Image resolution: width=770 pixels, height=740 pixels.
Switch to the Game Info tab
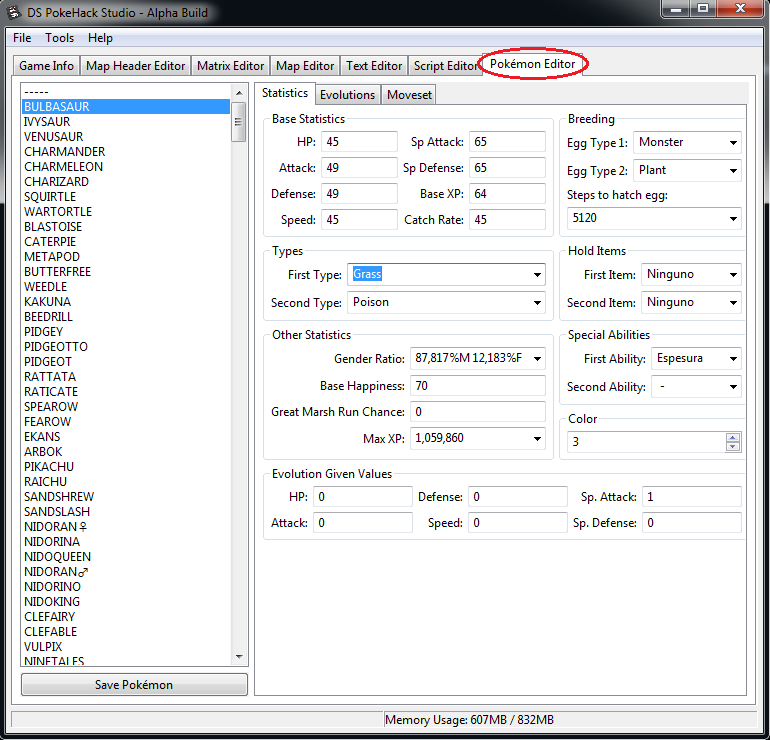[46, 66]
